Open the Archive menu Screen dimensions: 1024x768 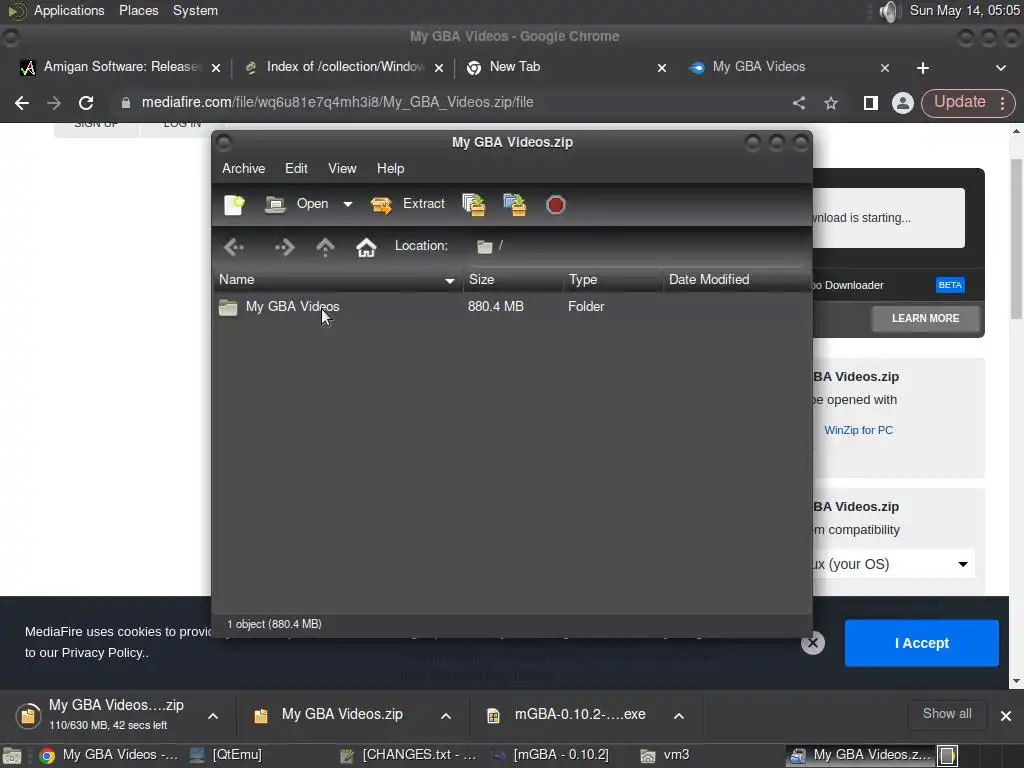244,168
